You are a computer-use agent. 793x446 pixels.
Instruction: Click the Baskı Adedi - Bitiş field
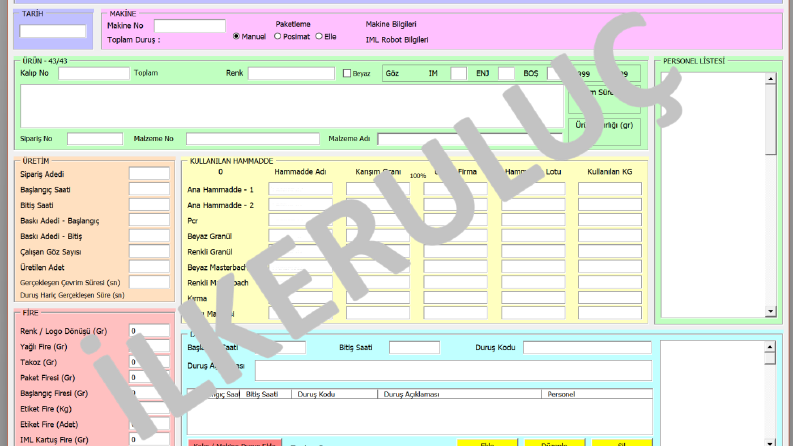tap(149, 236)
